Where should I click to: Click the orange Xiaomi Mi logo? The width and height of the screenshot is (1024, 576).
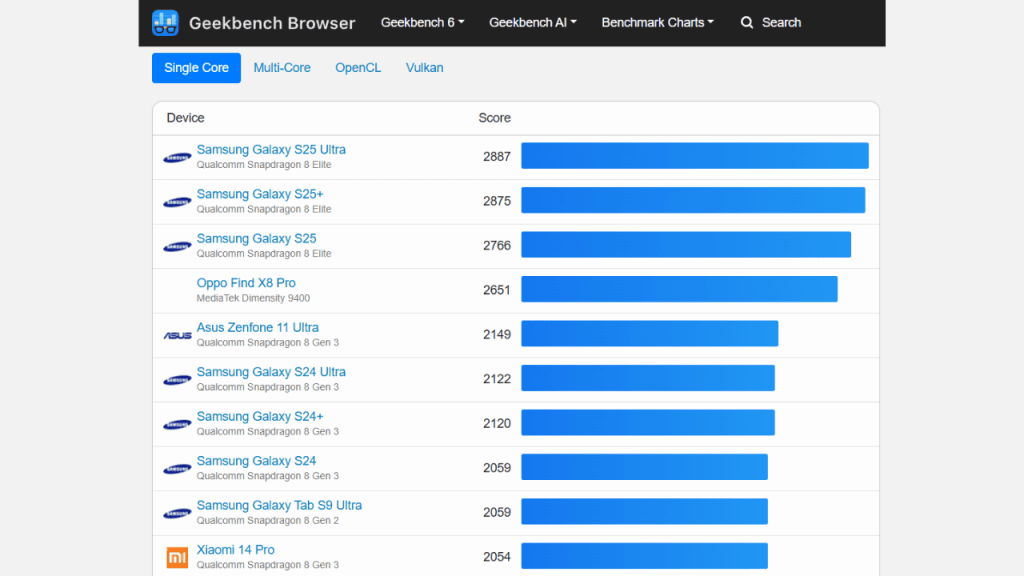(177, 557)
